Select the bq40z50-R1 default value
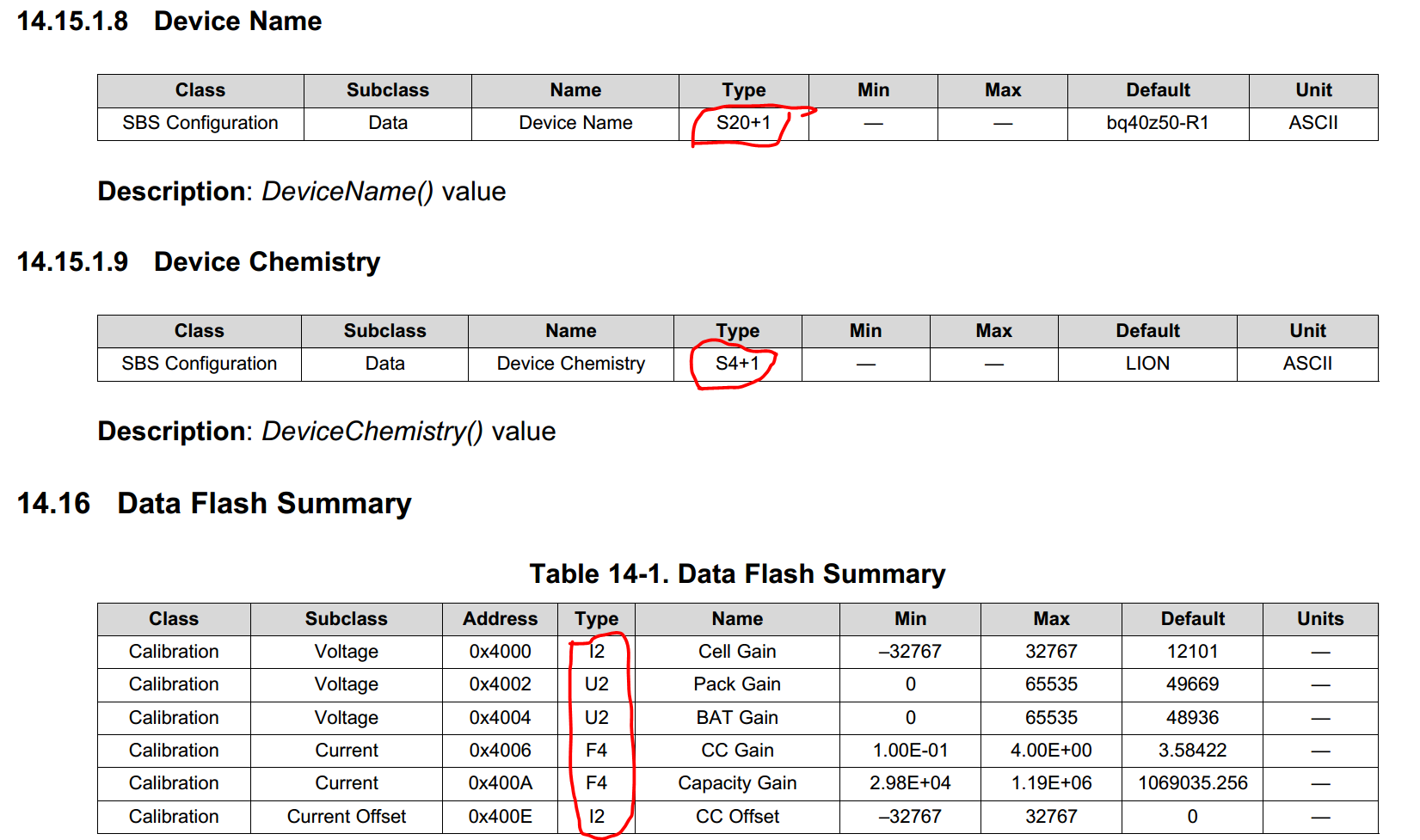 point(1157,123)
